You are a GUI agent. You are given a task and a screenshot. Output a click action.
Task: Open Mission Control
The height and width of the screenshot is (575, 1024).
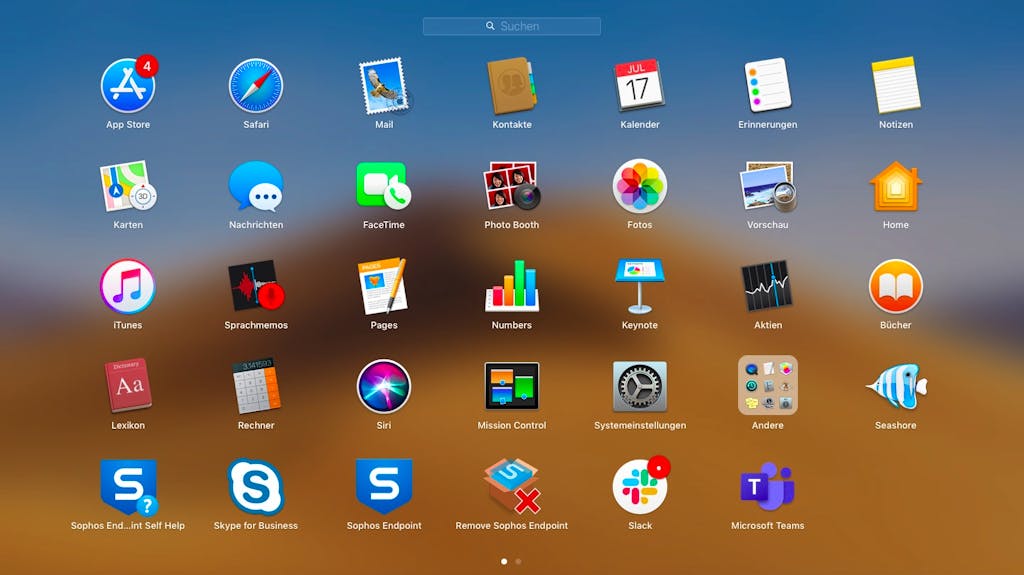pos(512,386)
